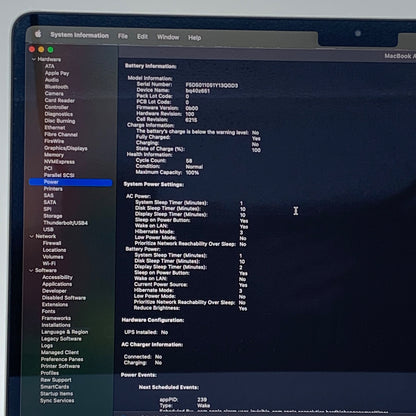This screenshot has height=416, width=416.
Task: Open the Apple menu icon
Action: pos(38,34)
